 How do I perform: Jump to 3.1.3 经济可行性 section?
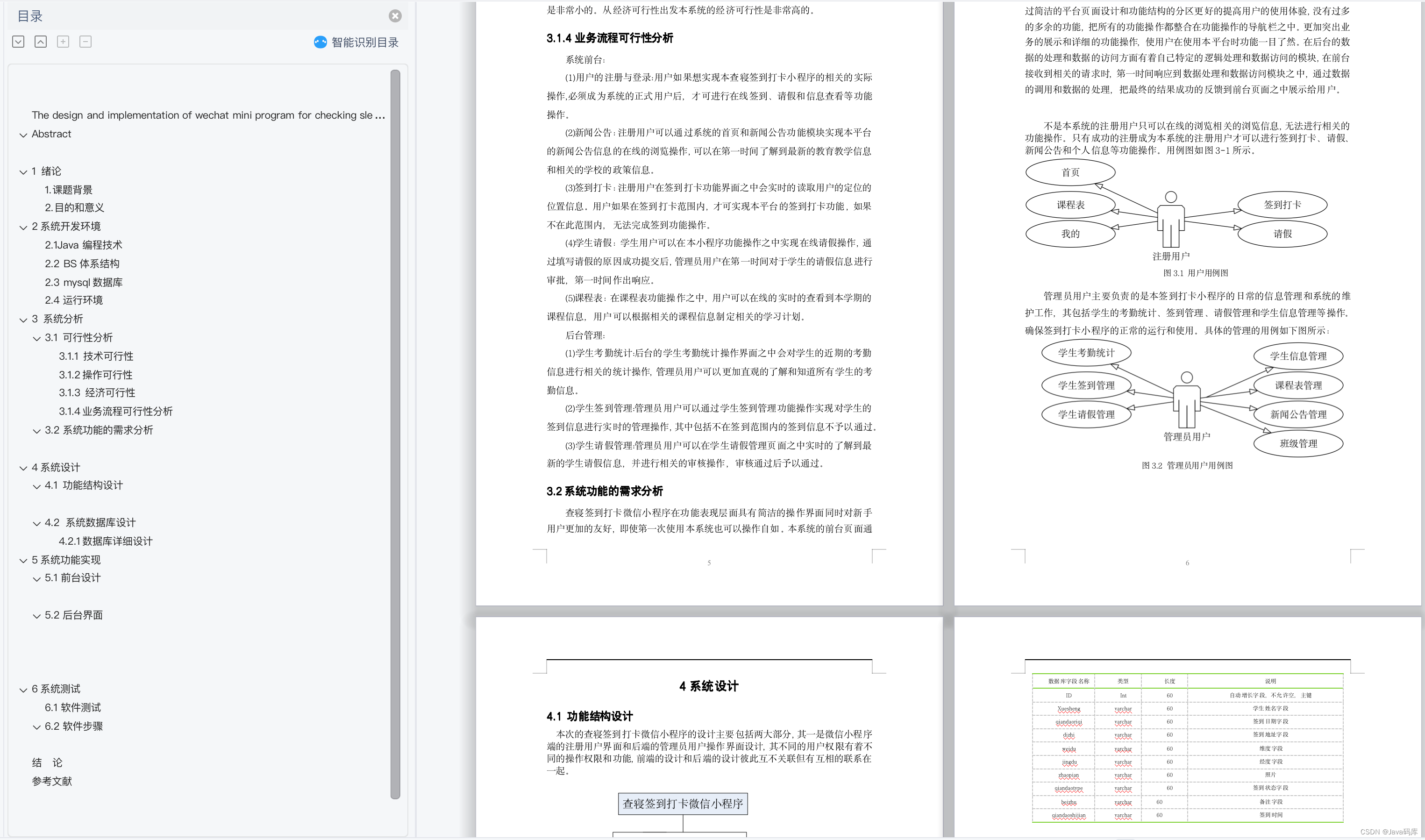pyautogui.click(x=97, y=392)
